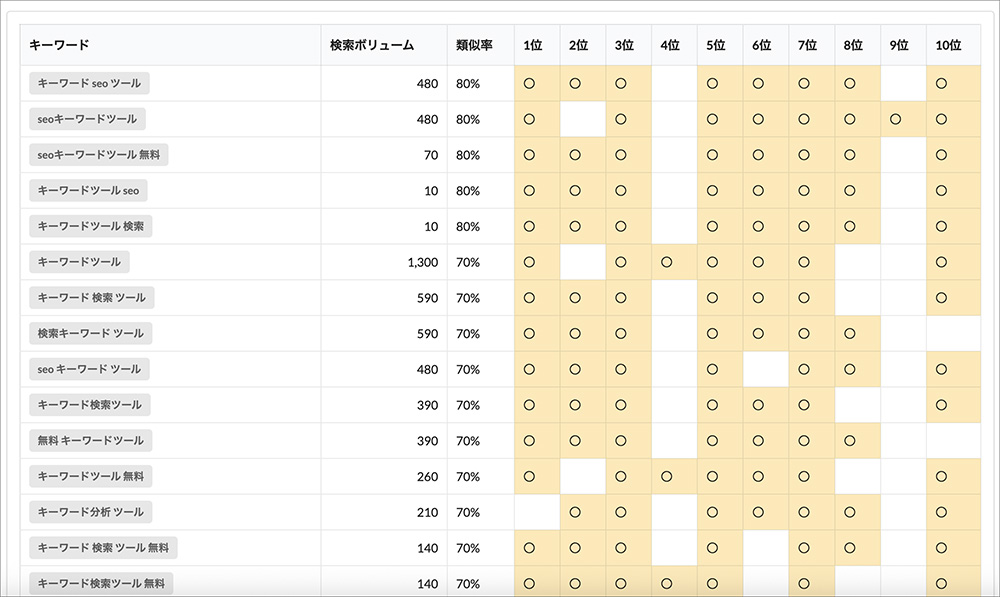Click the 'キーワード分析 ツール' keyword tag
Viewport: 1000px width, 597px height.
[x=90, y=512]
